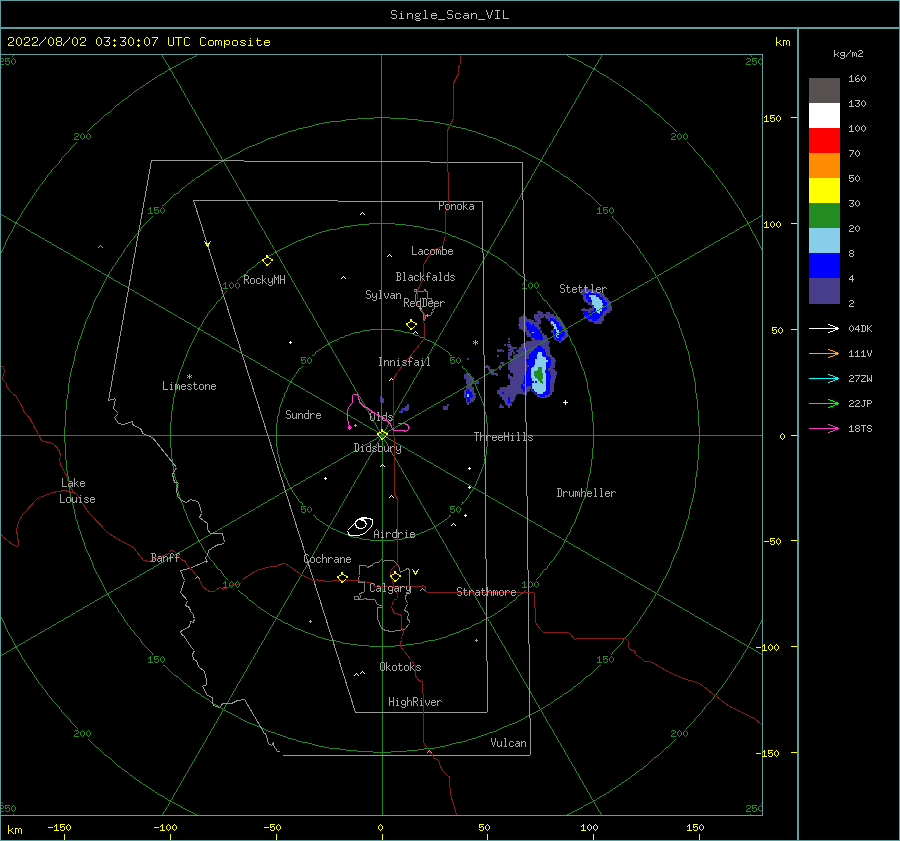Select the yellow diamond marker beside RockyMH
This screenshot has height=841, width=900.
coord(267,261)
